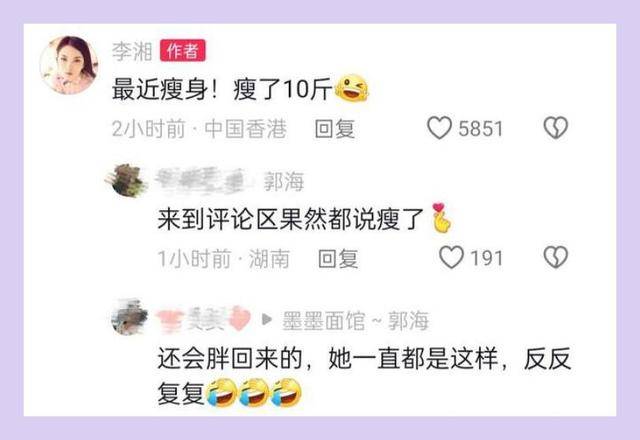
Task: Select comment text 最近瘦身！瘦了10斤
Action: coord(222,89)
